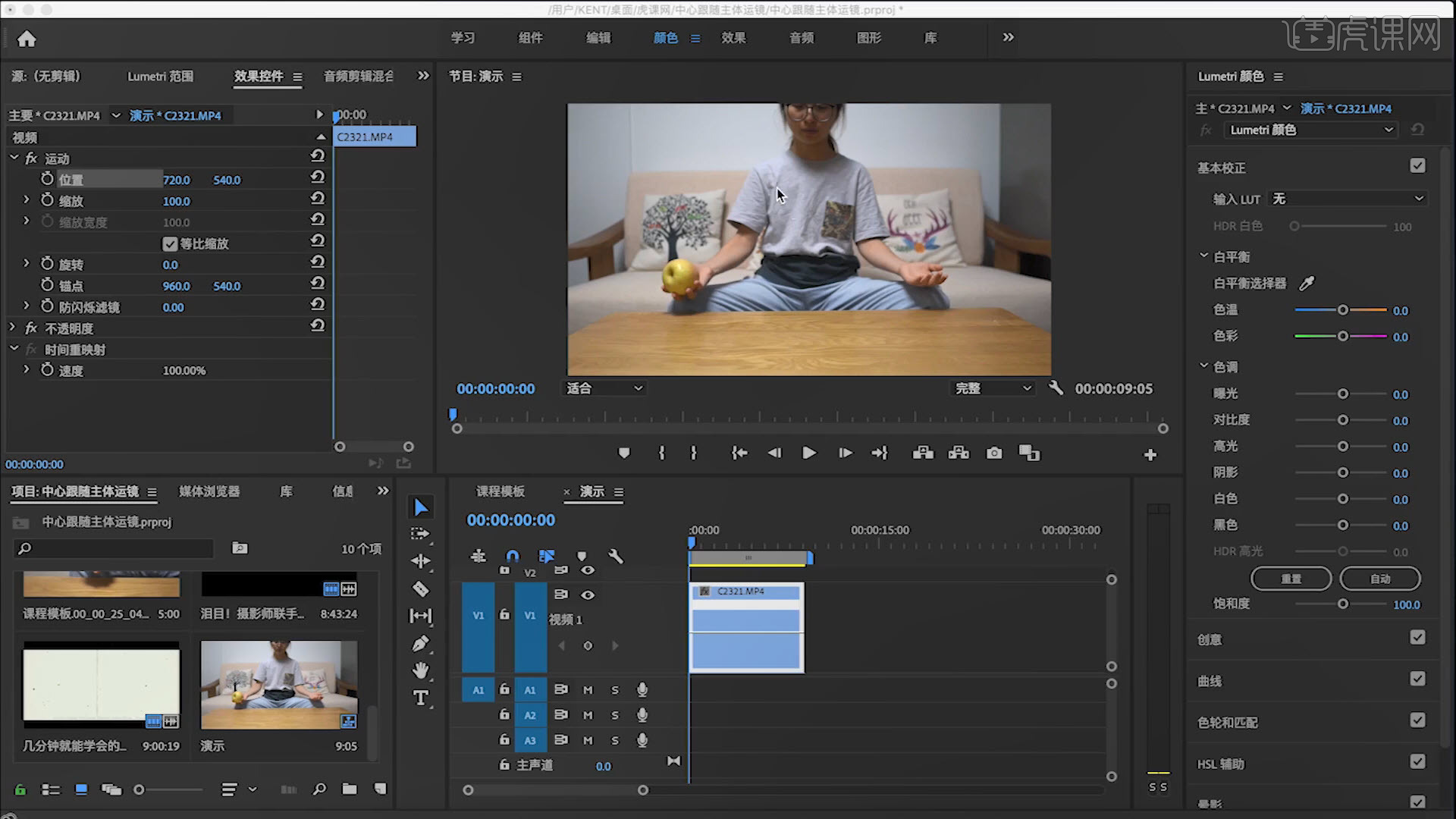Open the Media Browser tab
1456x819 pixels.
[209, 491]
